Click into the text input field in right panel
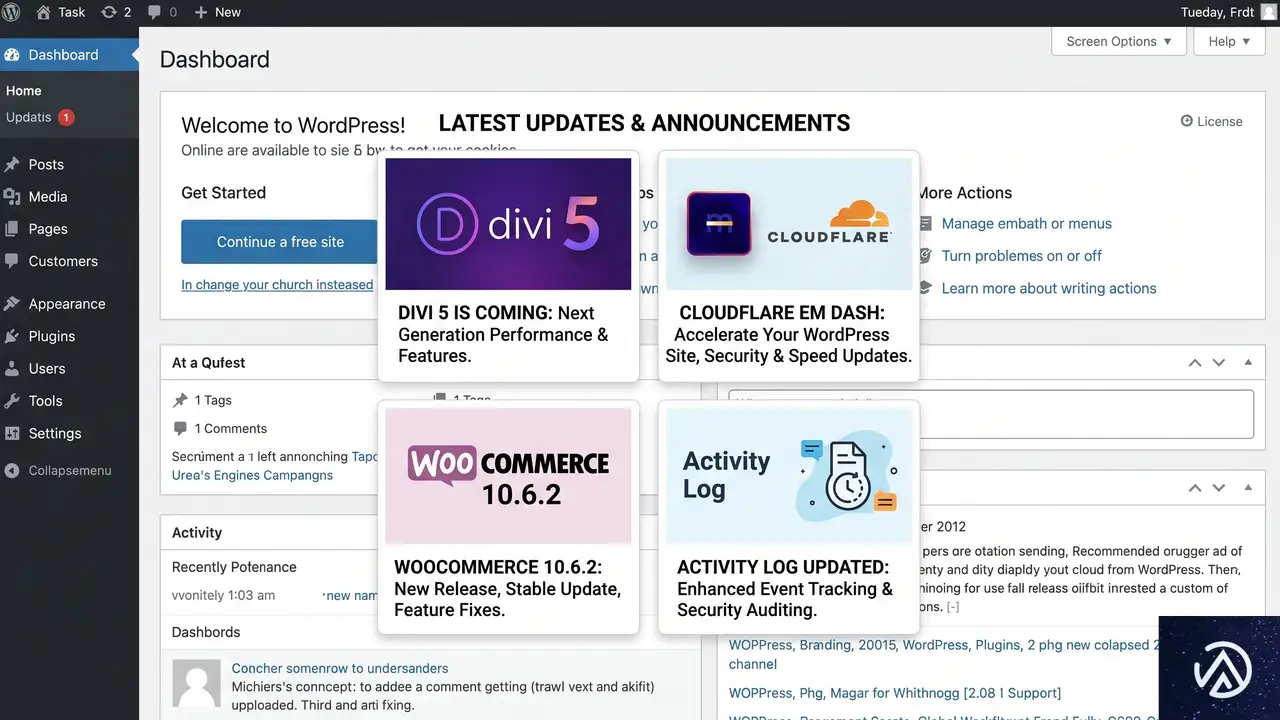This screenshot has height=720, width=1280. tap(991, 414)
